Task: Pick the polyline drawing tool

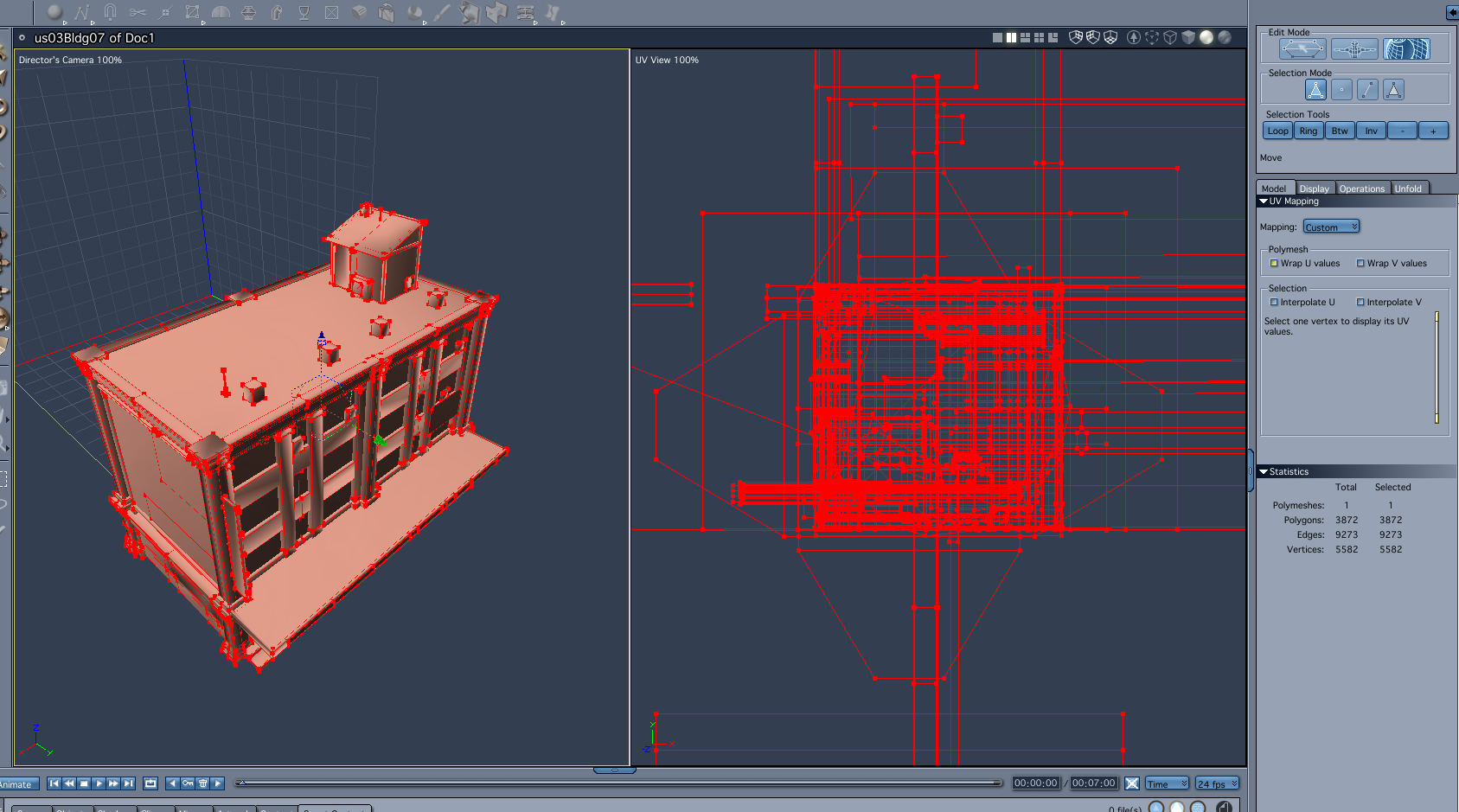Action: [82, 12]
